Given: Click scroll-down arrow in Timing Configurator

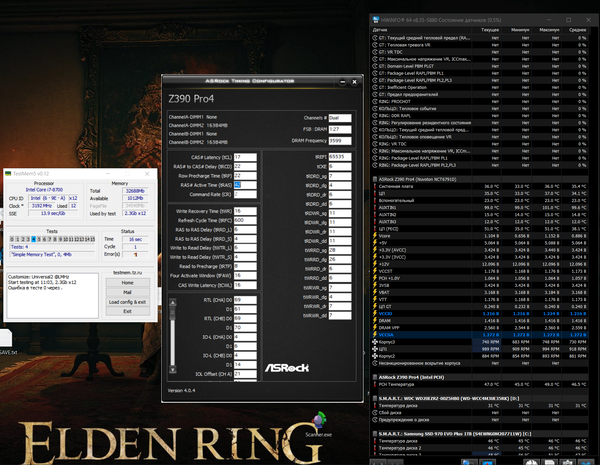Looking at the screenshot, I should tap(173, 370).
